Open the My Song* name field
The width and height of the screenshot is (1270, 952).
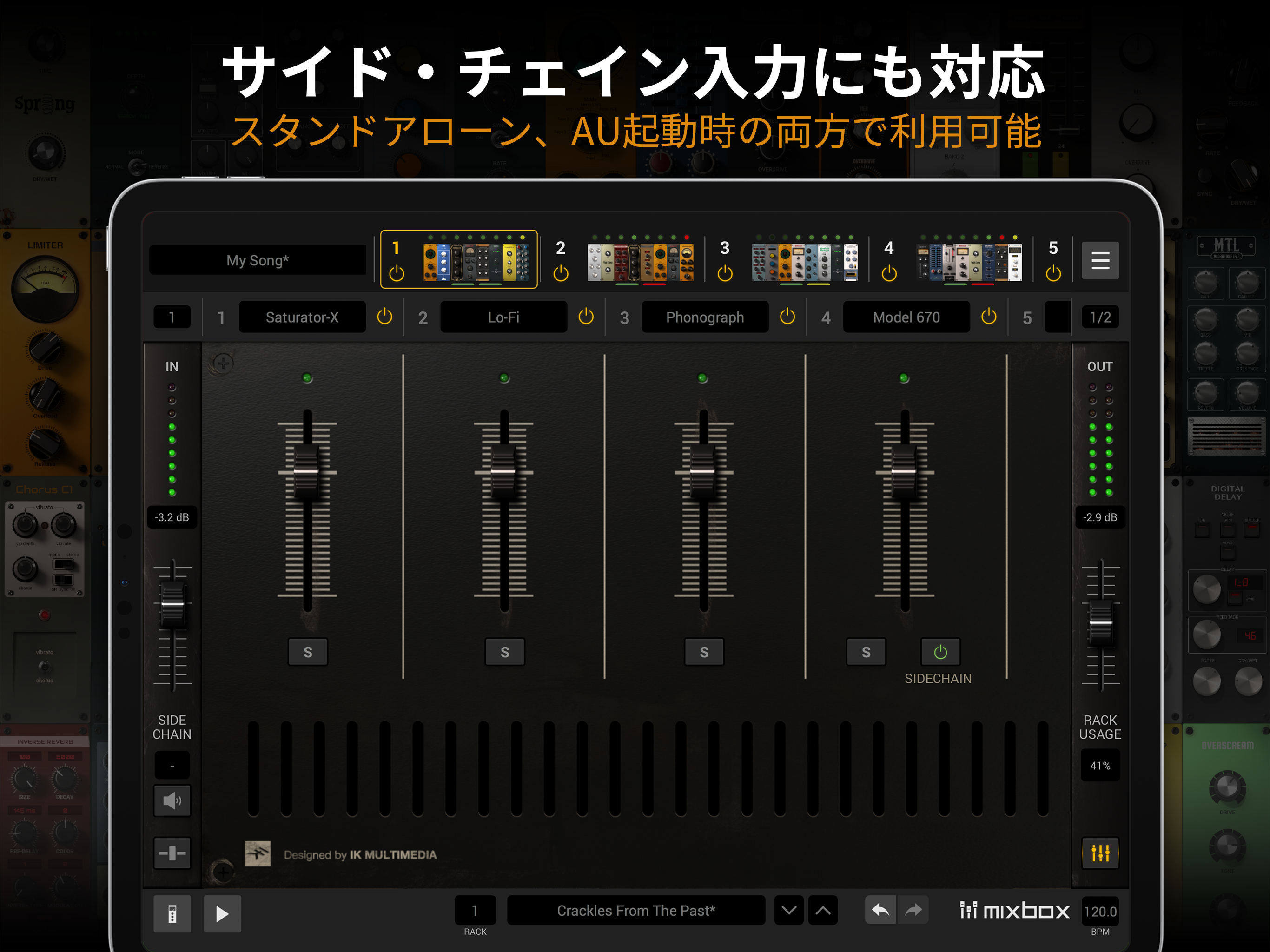pos(257,260)
